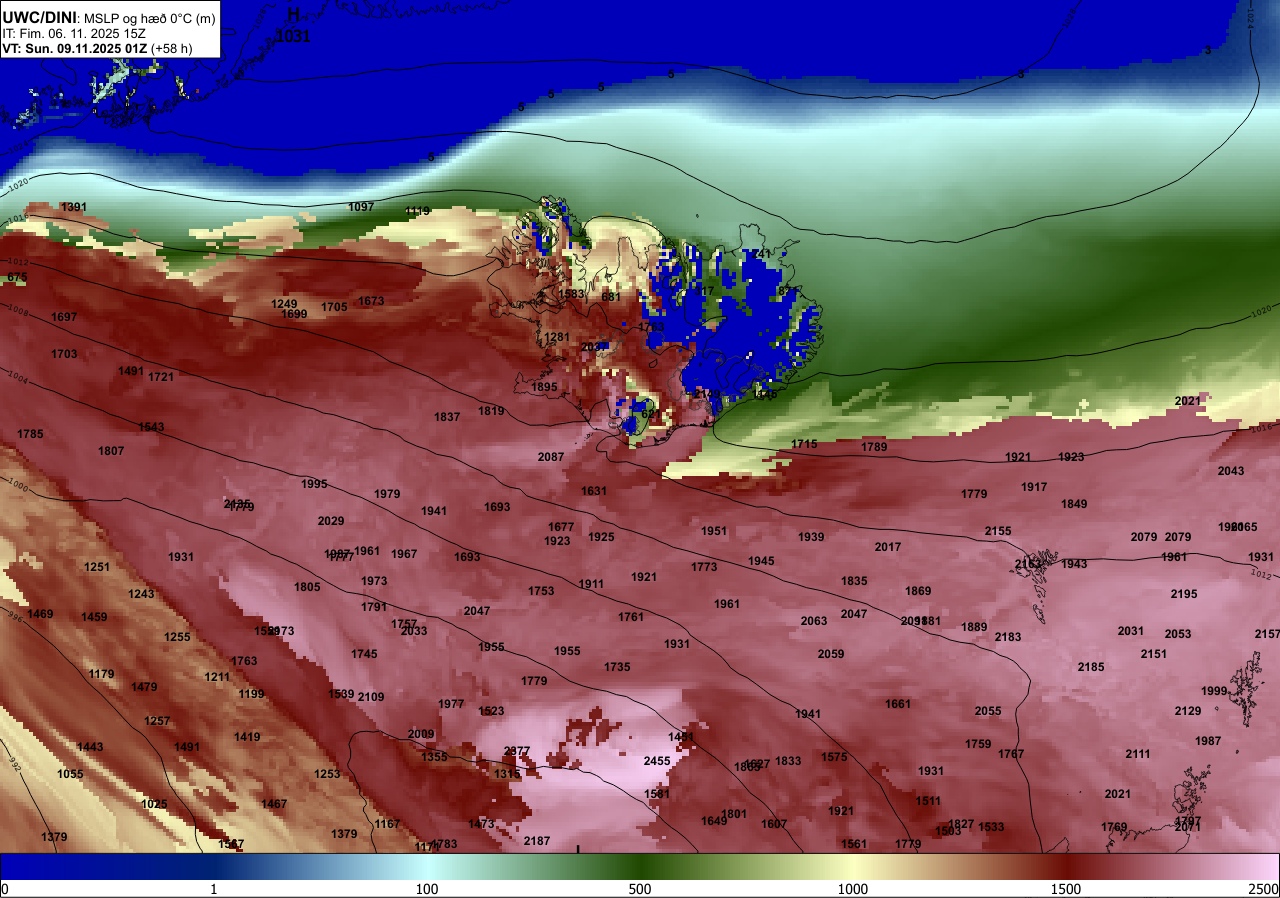Image resolution: width=1280 pixels, height=898 pixels.
Task: Click the 1925 height value
Action: (x=601, y=537)
